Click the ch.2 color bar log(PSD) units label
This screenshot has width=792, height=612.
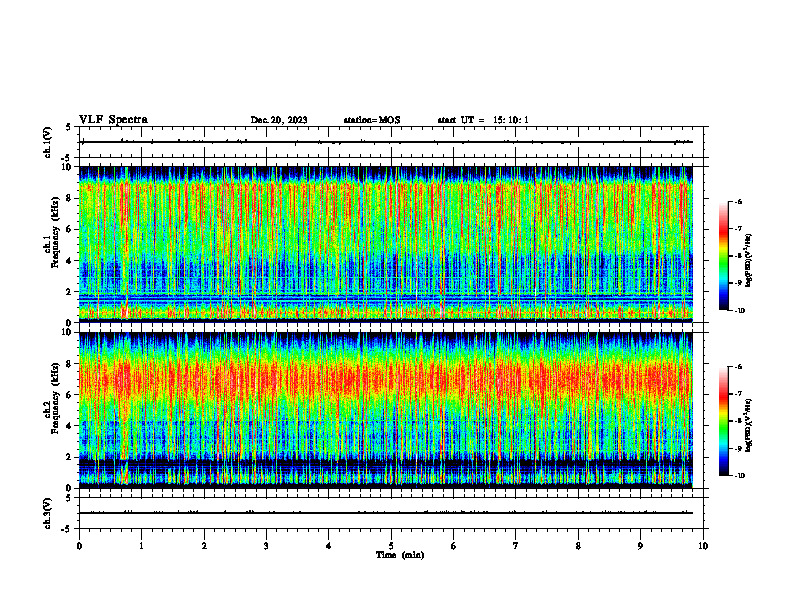[x=749, y=425]
